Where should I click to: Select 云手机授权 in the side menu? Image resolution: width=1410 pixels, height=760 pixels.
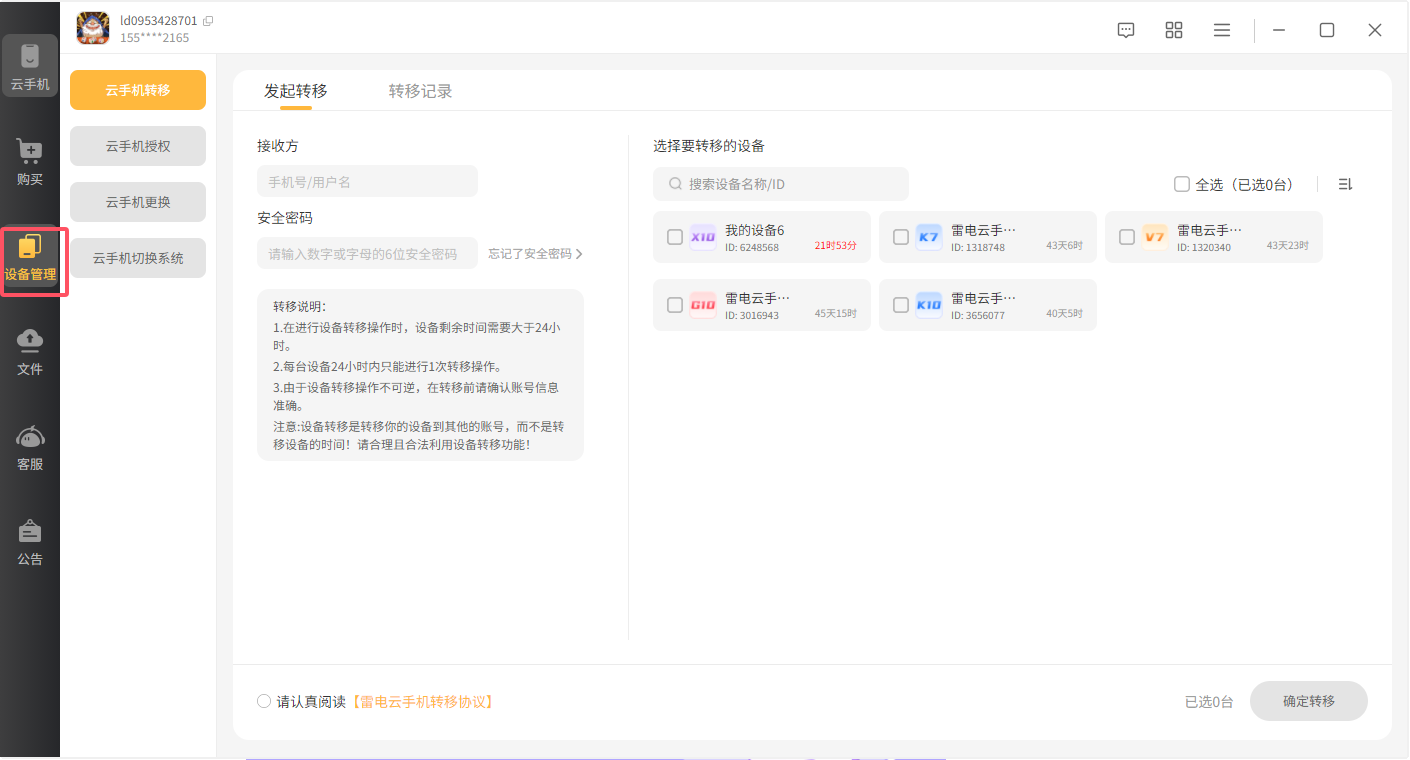(x=138, y=146)
